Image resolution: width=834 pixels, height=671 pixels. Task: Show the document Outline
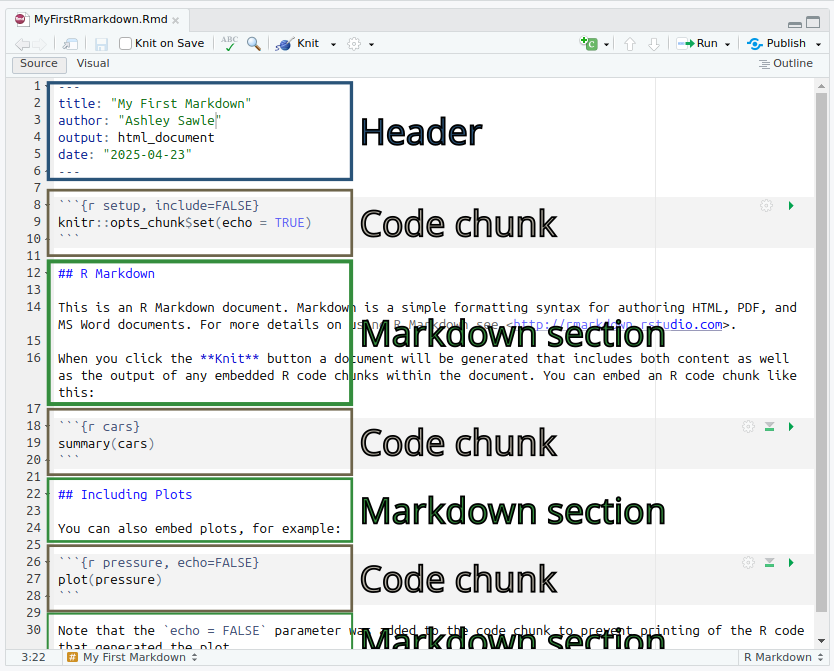[x=786, y=63]
